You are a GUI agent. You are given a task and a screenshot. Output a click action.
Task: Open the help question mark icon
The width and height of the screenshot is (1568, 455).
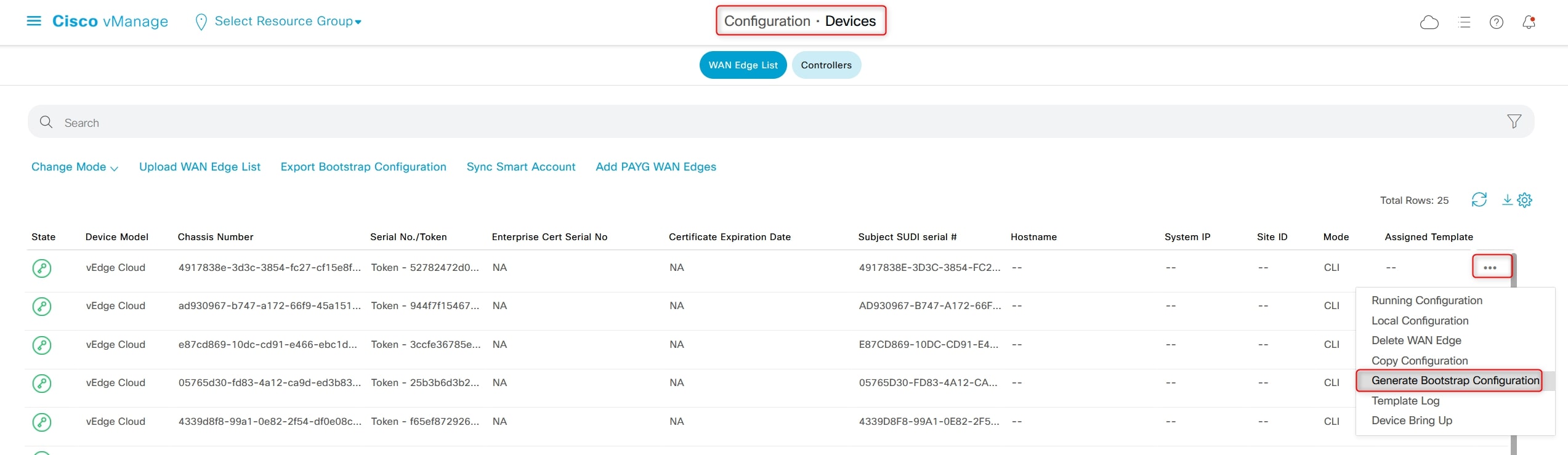(x=1496, y=22)
